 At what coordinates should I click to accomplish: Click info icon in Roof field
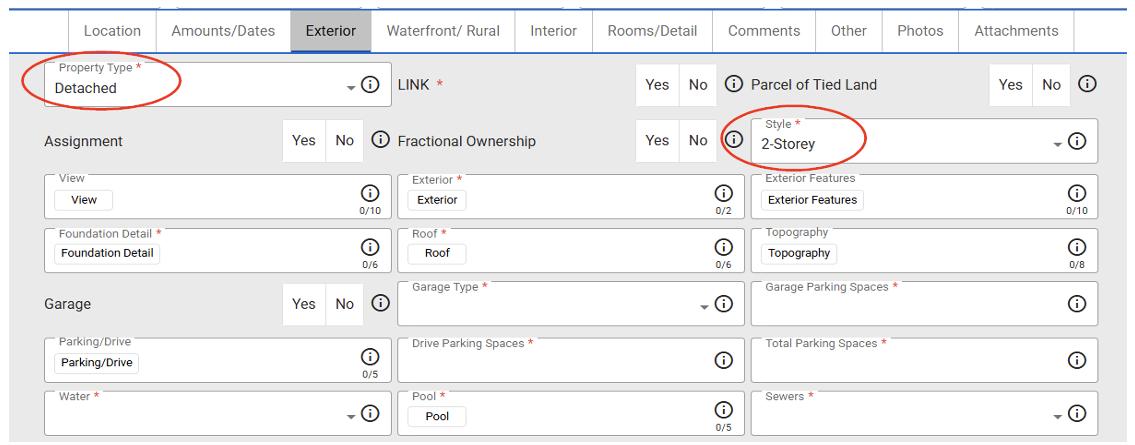723,247
